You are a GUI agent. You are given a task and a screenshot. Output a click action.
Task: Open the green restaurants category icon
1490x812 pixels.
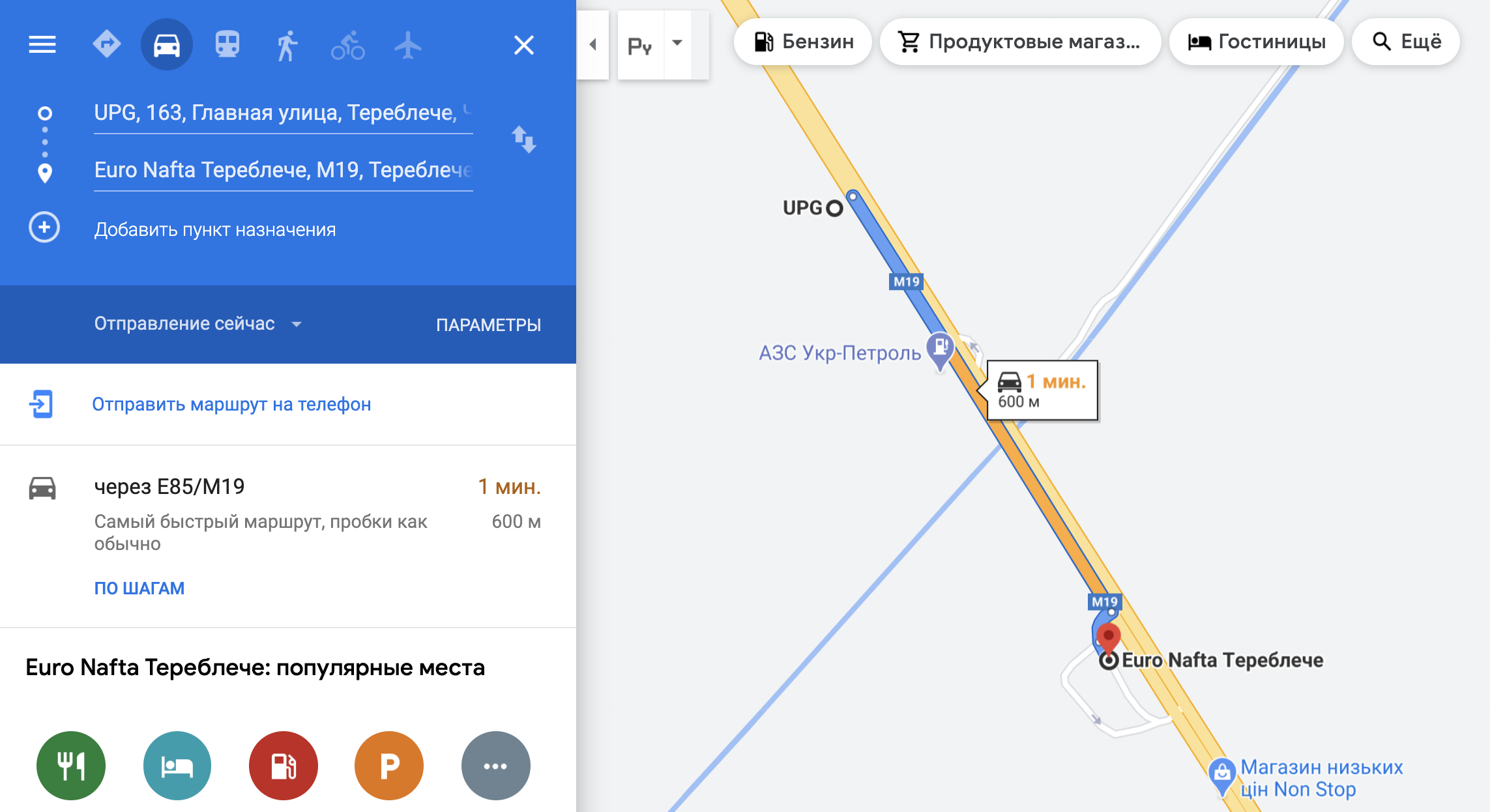pyautogui.click(x=71, y=766)
